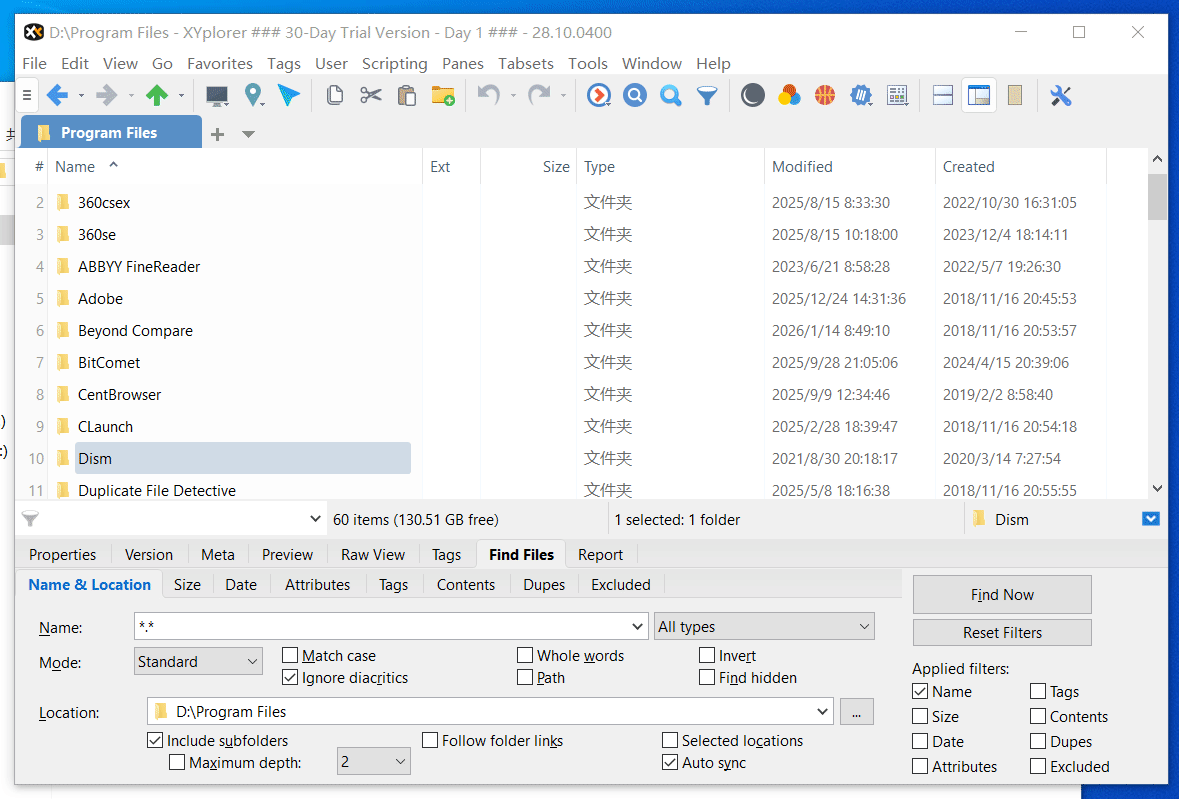Toggle the dual pane layout icon
1179x799 pixels.
pos(942,96)
